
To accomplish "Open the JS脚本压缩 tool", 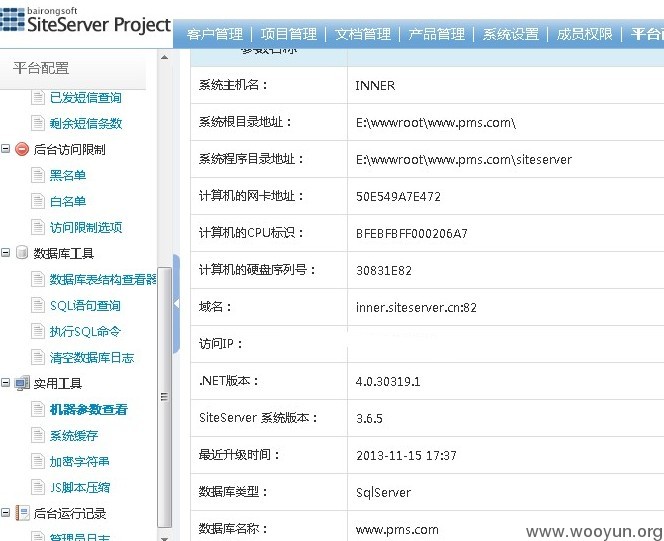I will point(80,487).
